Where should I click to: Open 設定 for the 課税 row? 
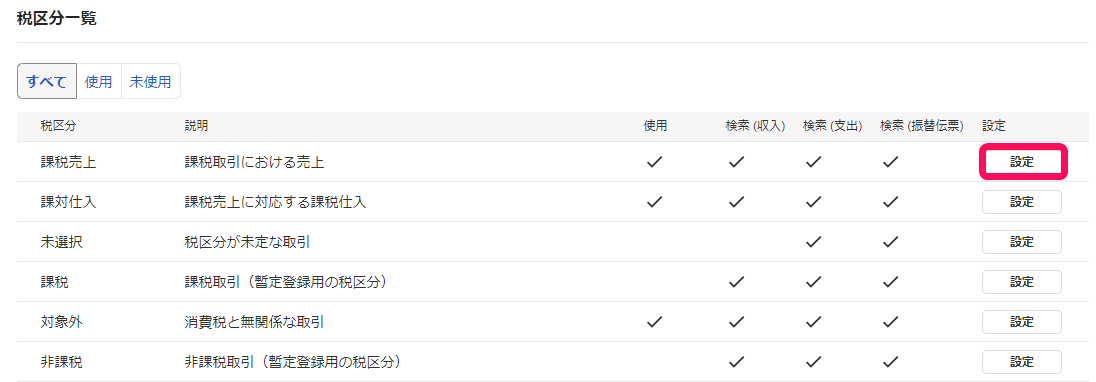(x=1021, y=282)
